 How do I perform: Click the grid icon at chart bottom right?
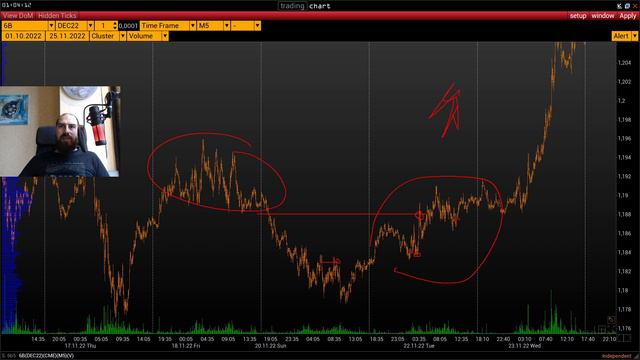pyautogui.click(x=602, y=329)
